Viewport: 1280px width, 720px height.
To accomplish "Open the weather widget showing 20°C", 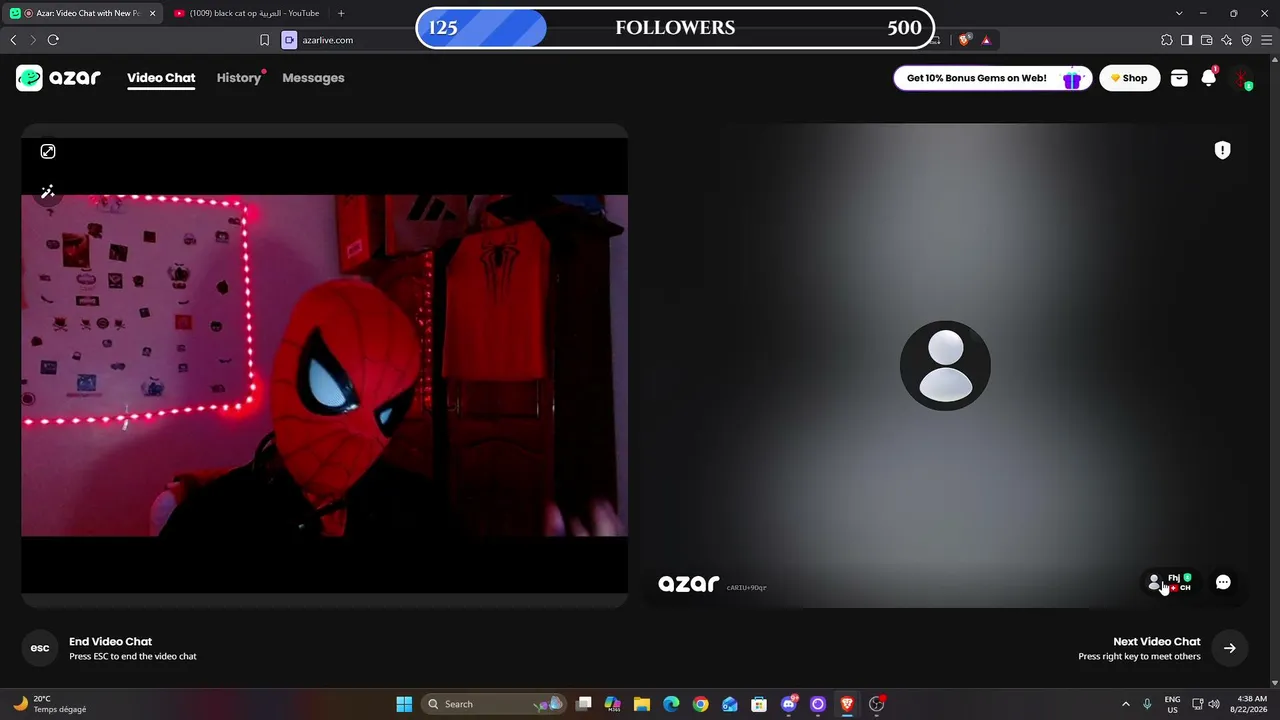I will [48, 704].
